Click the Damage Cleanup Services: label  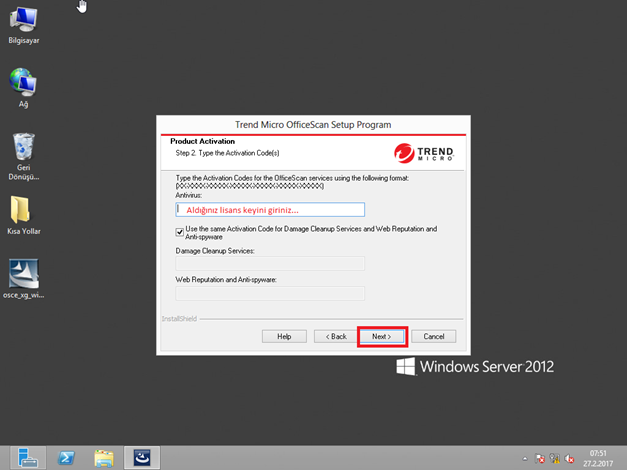pyautogui.click(x=215, y=251)
